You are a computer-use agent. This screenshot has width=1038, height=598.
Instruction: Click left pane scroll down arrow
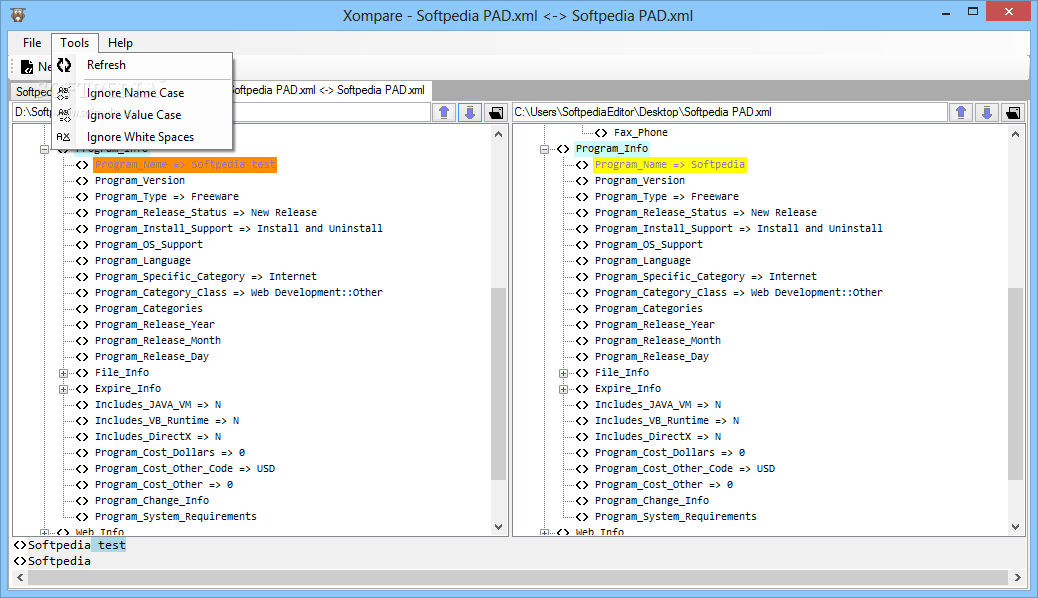pyautogui.click(x=498, y=527)
